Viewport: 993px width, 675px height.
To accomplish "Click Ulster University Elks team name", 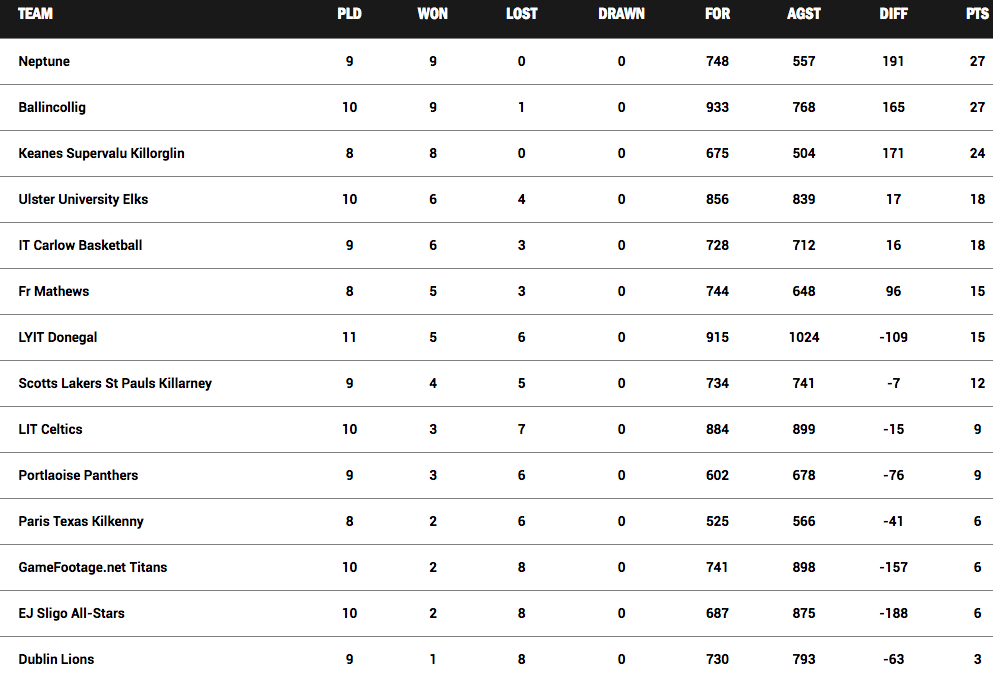I will (83, 199).
